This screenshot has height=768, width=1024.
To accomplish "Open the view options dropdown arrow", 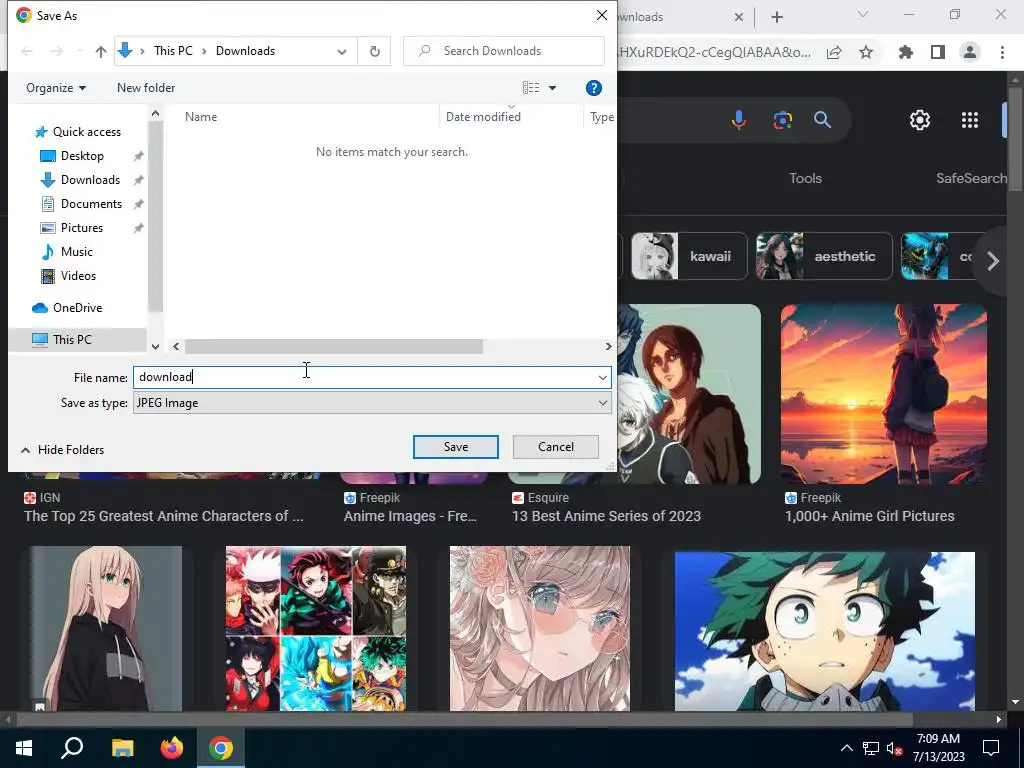I will (552, 88).
